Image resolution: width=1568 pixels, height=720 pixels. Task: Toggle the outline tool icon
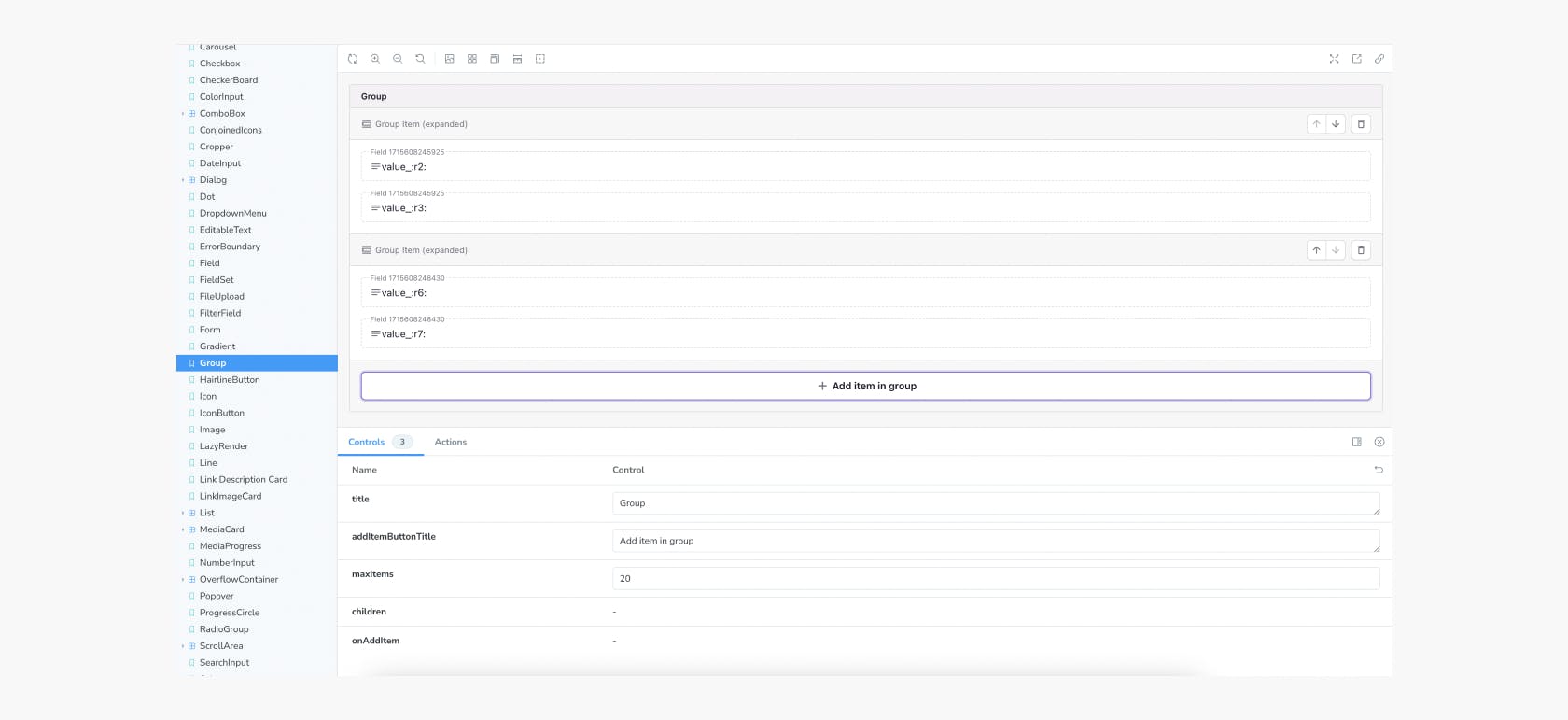(x=540, y=59)
